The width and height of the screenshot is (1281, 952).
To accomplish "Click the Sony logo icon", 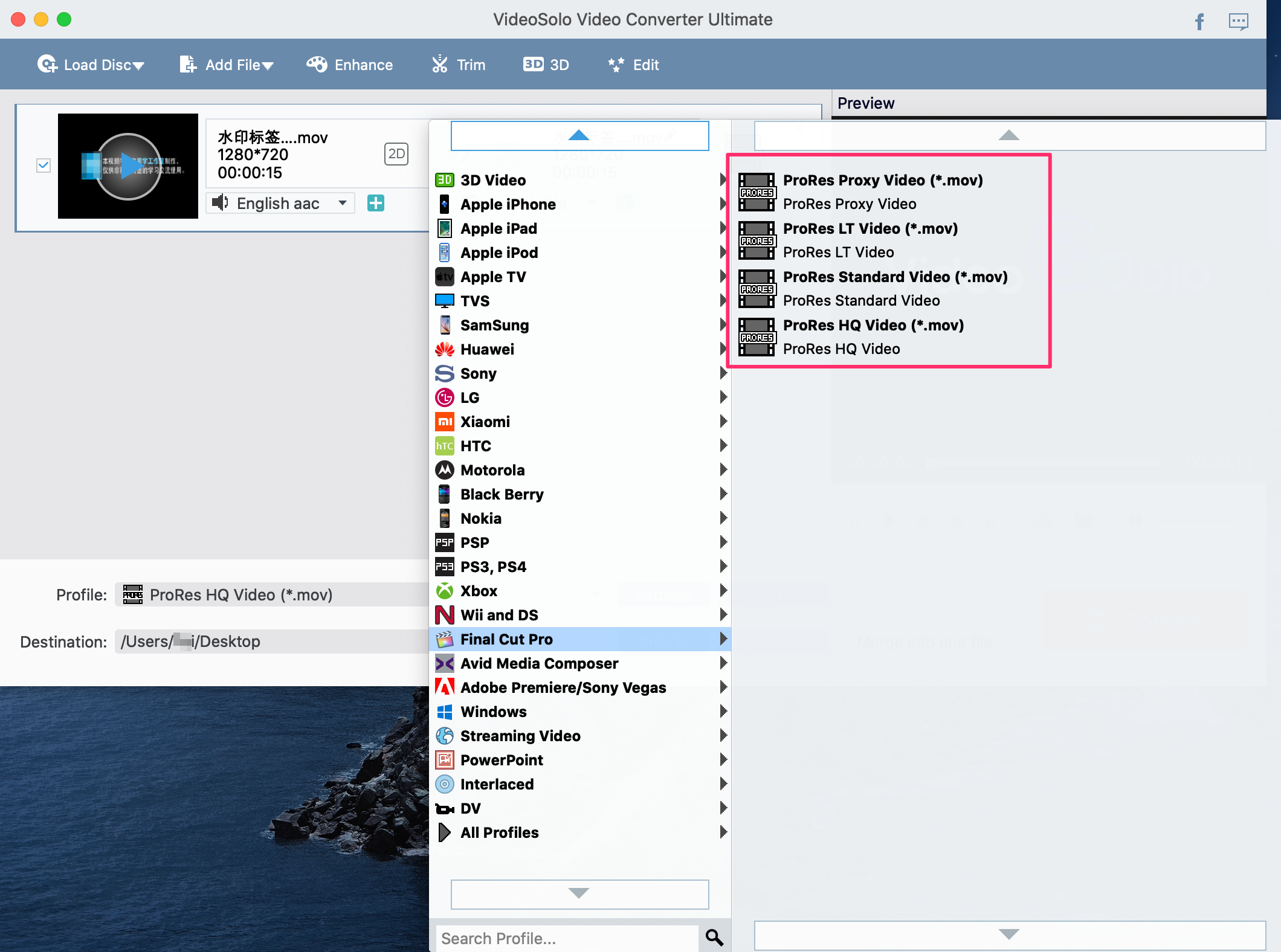I will [445, 373].
